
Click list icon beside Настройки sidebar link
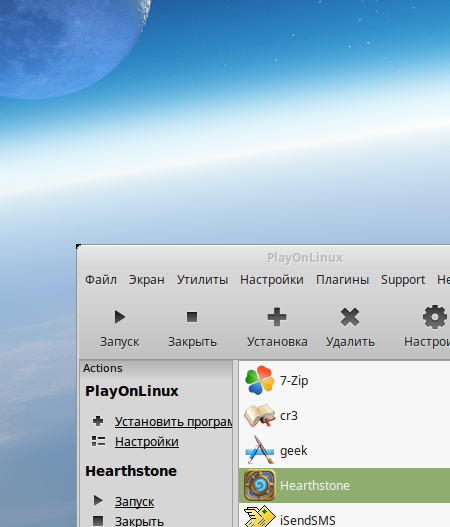coord(98,441)
